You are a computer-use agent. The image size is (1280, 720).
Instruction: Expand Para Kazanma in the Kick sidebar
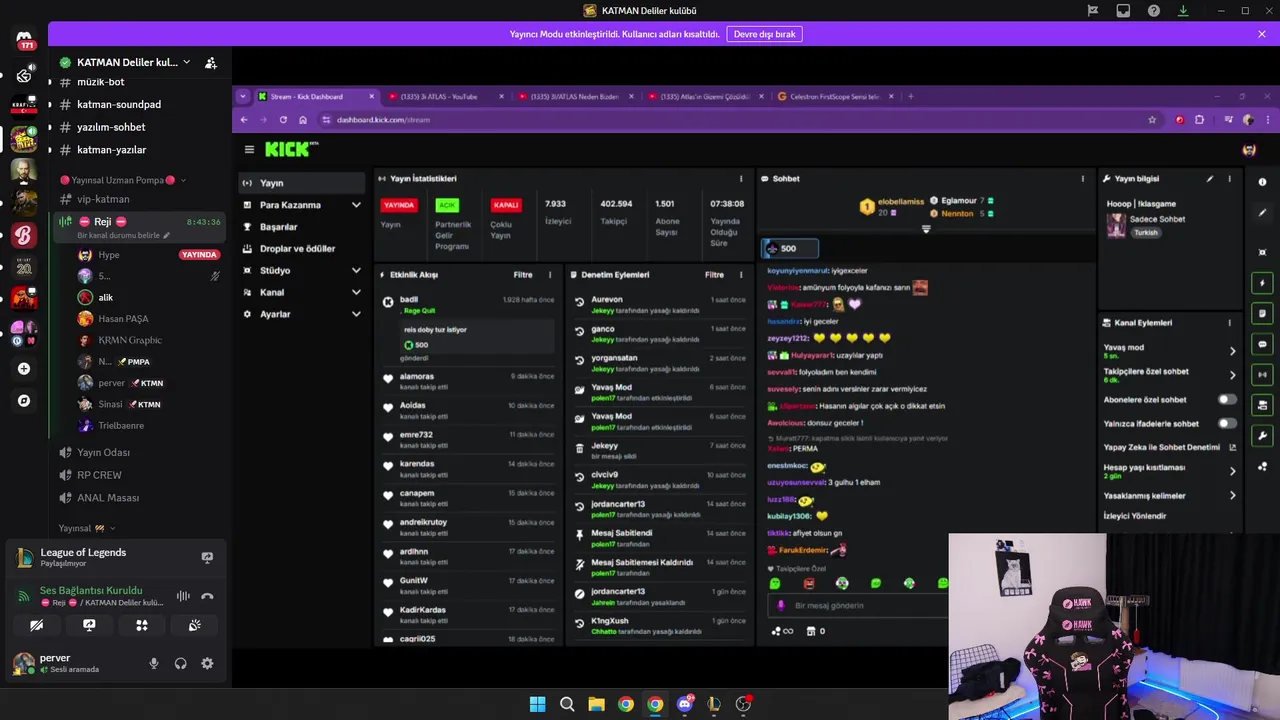355,205
